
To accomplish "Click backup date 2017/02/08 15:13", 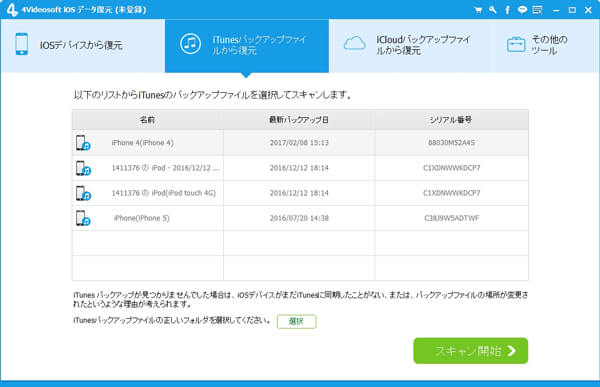I will coord(299,143).
